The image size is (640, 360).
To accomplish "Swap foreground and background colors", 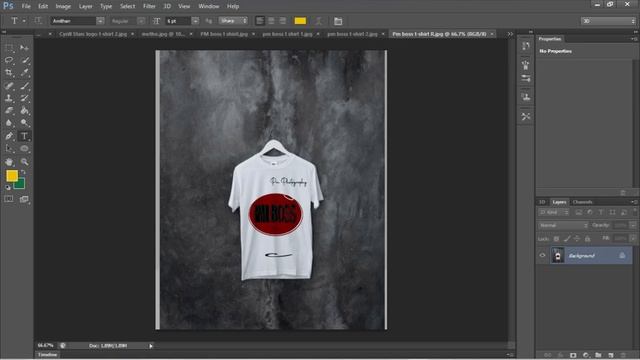I will 23,172.
